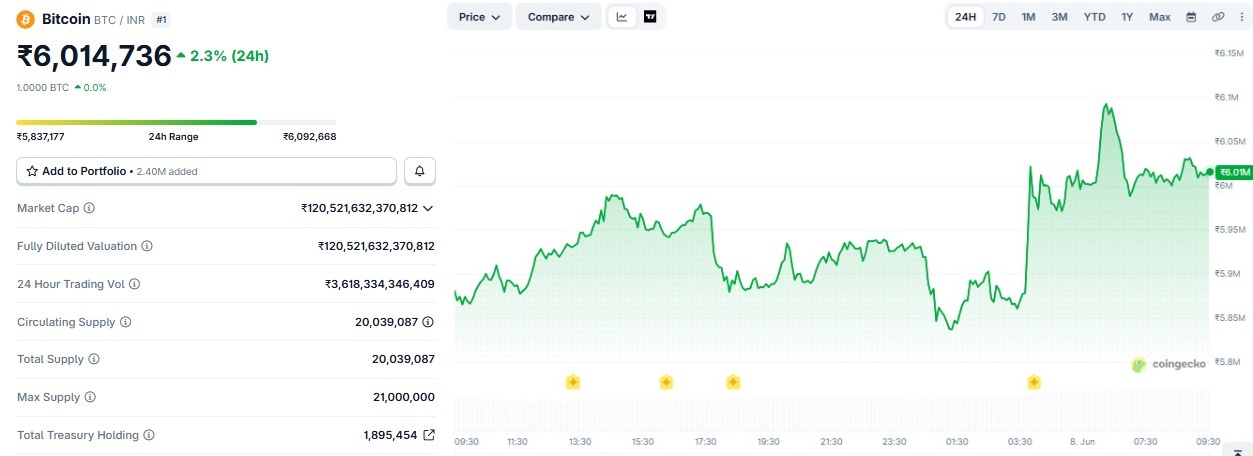Image resolution: width=1253 pixels, height=456 pixels.
Task: Select the 24H time range
Action: point(965,17)
